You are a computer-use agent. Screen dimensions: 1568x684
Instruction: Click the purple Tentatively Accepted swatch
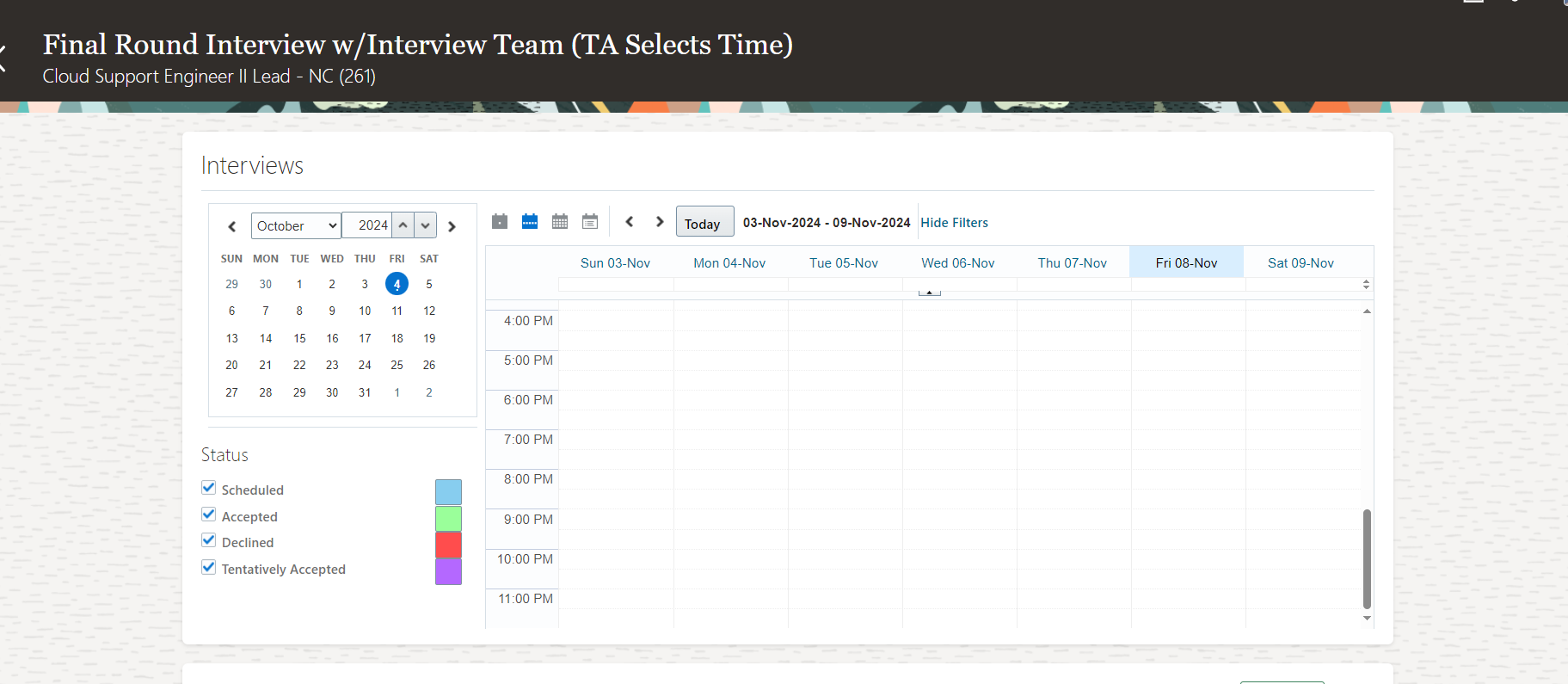tap(449, 571)
